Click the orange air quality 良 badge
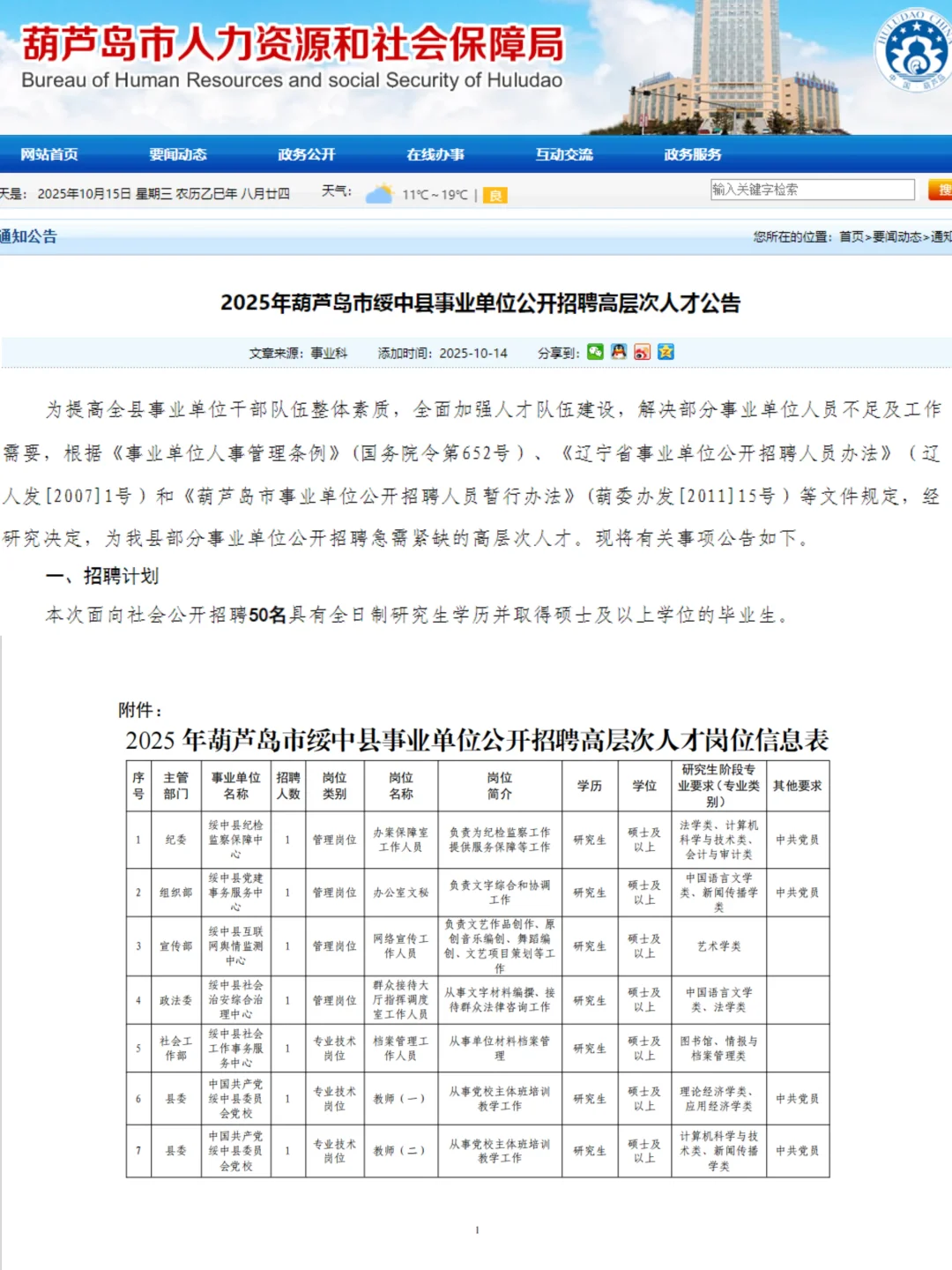Image resolution: width=952 pixels, height=1270 pixels. coord(495,196)
